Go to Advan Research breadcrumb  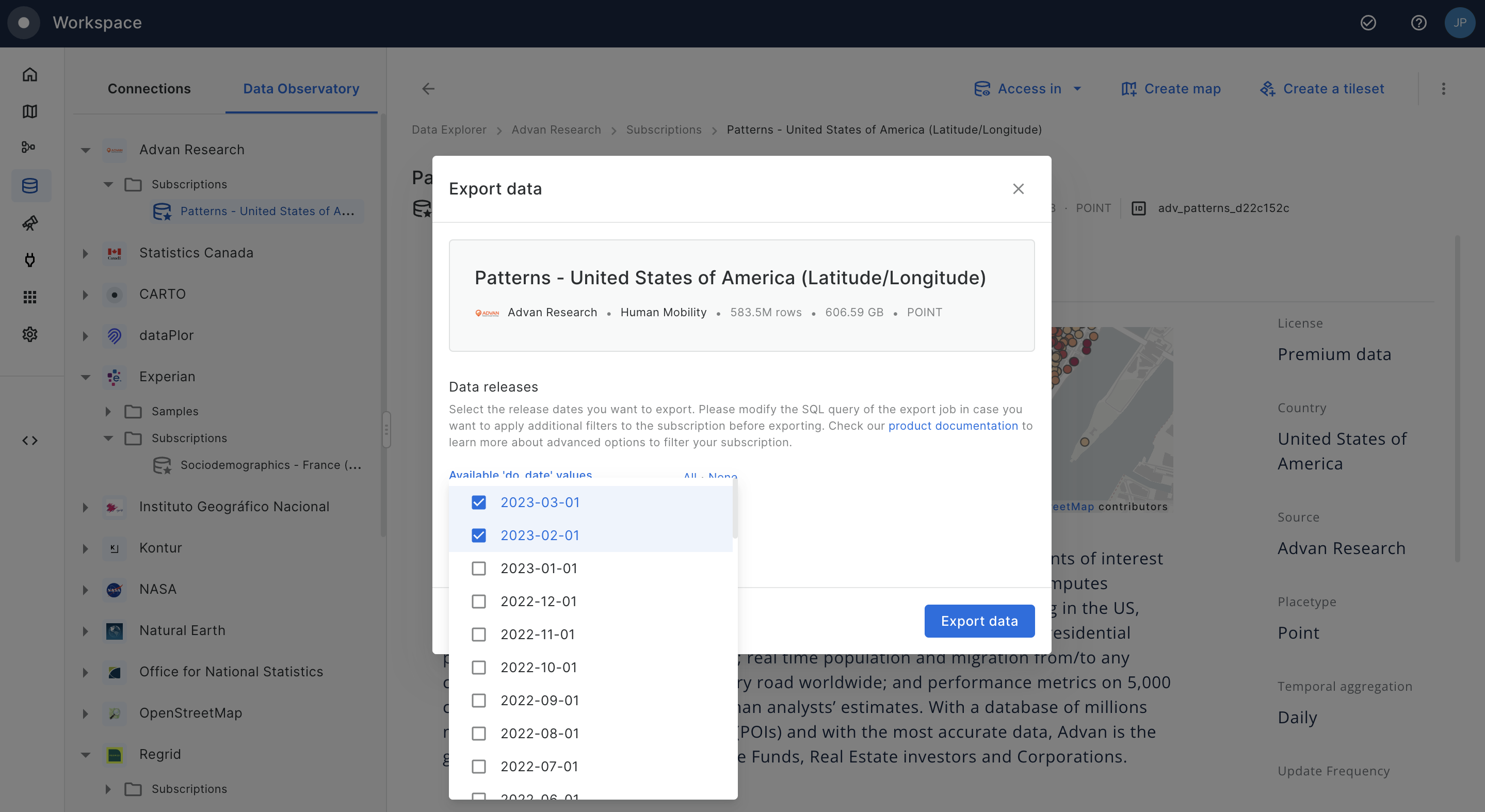click(556, 129)
